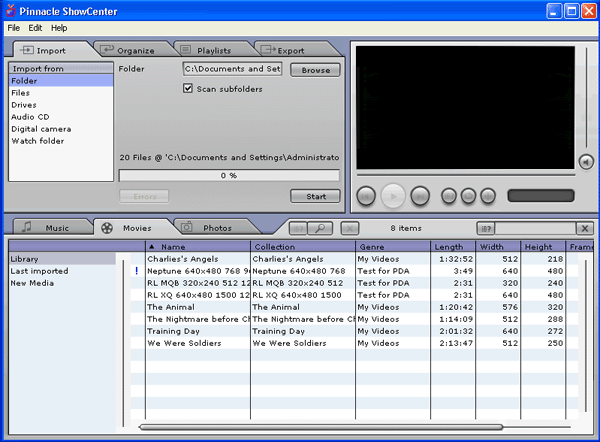
Task: Switch to the Movies media tab
Action: (132, 228)
